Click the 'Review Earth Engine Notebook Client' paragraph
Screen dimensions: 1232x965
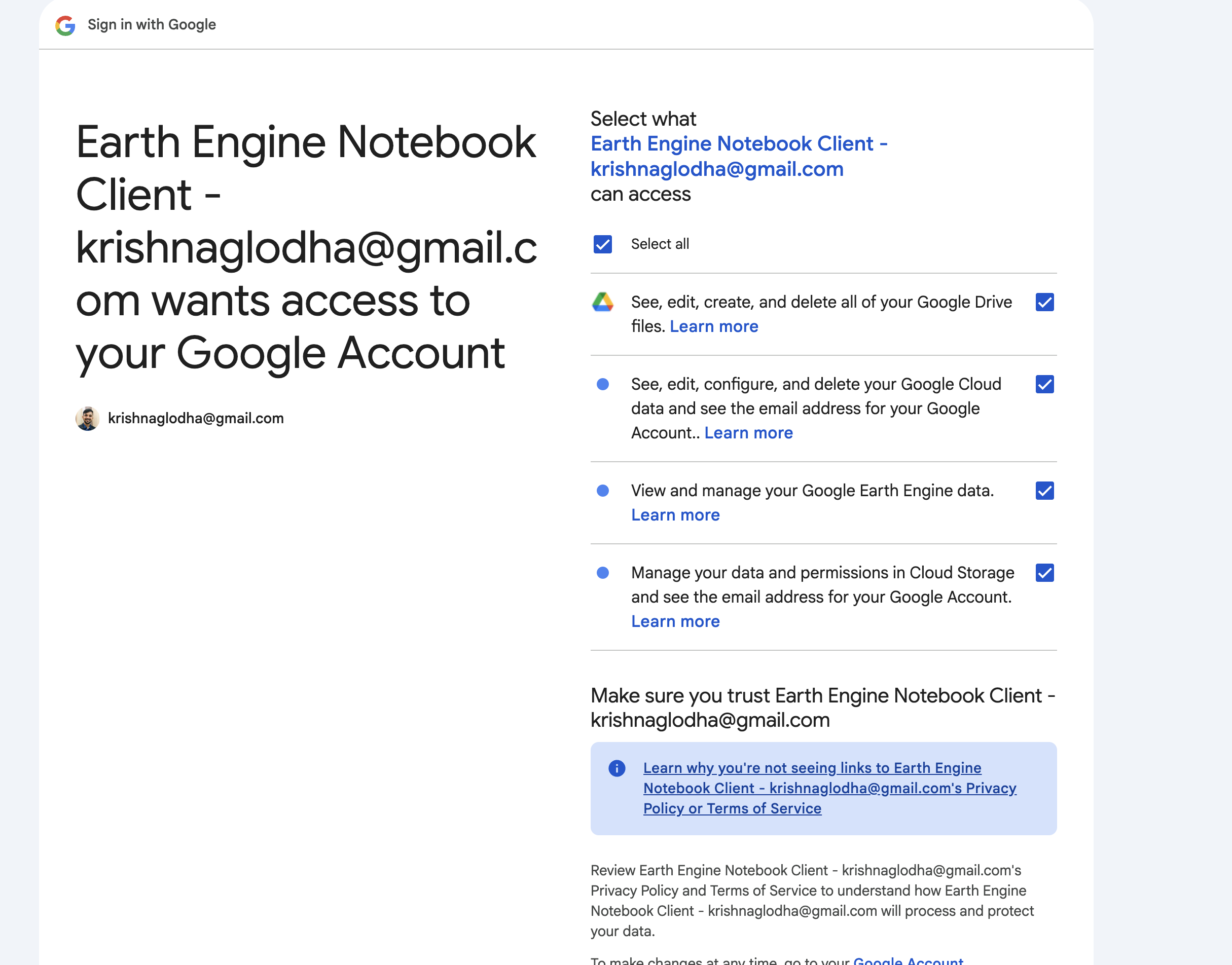click(812, 901)
